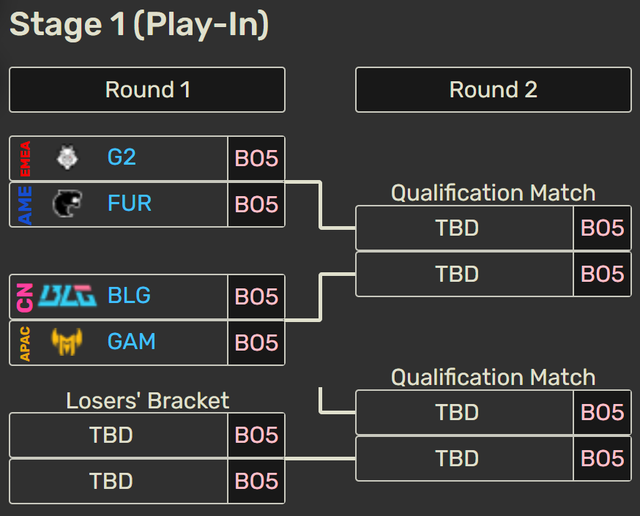Click the BO5 cell beside FUR
The height and width of the screenshot is (516, 640).
[x=256, y=204]
